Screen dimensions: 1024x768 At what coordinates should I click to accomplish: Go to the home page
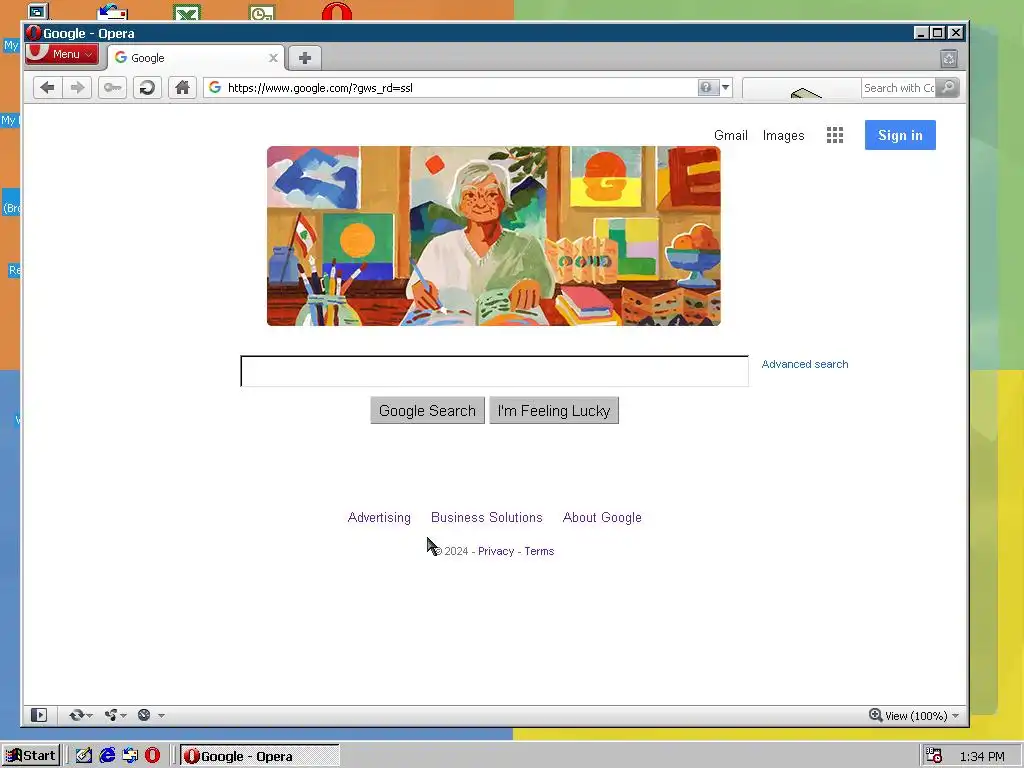point(182,88)
